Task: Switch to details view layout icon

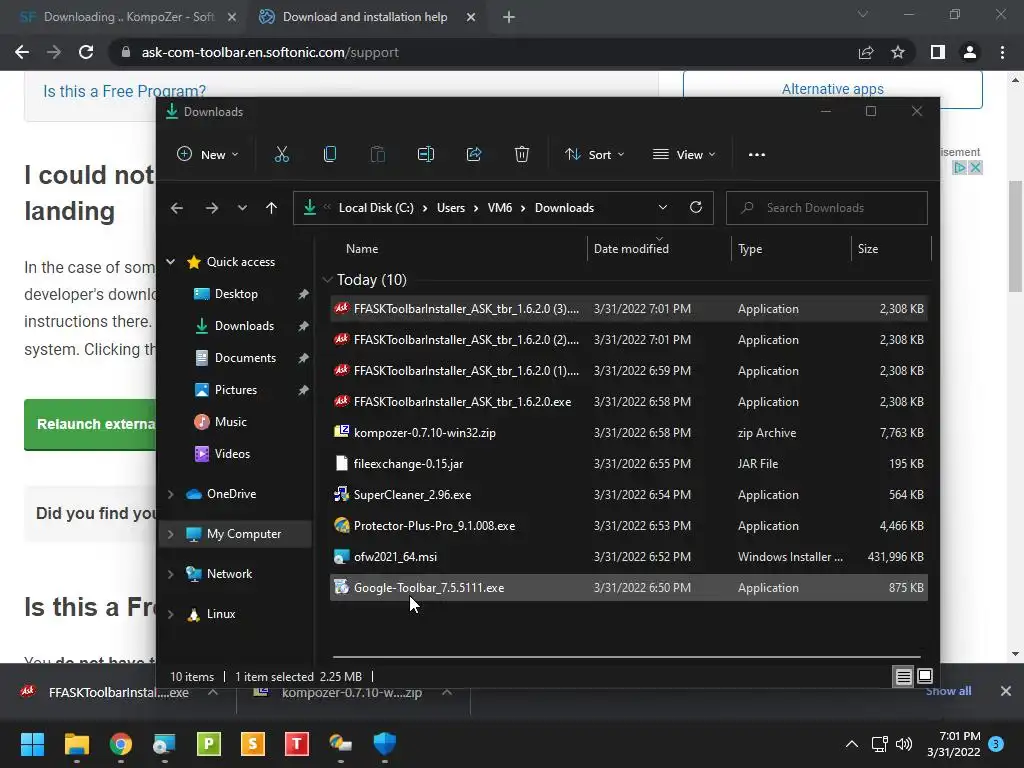Action: (903, 677)
